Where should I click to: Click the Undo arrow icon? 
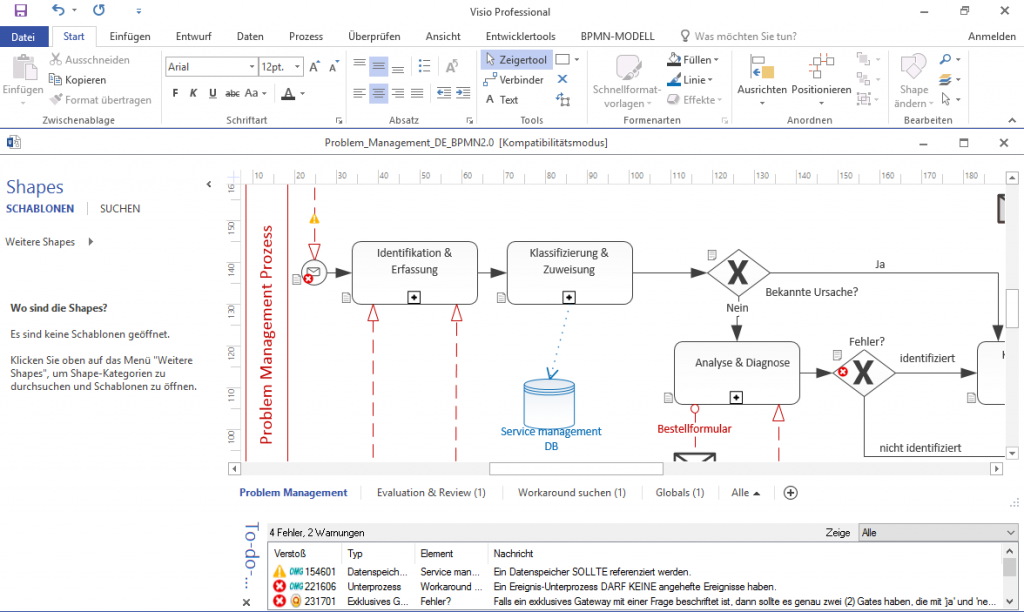tap(58, 10)
